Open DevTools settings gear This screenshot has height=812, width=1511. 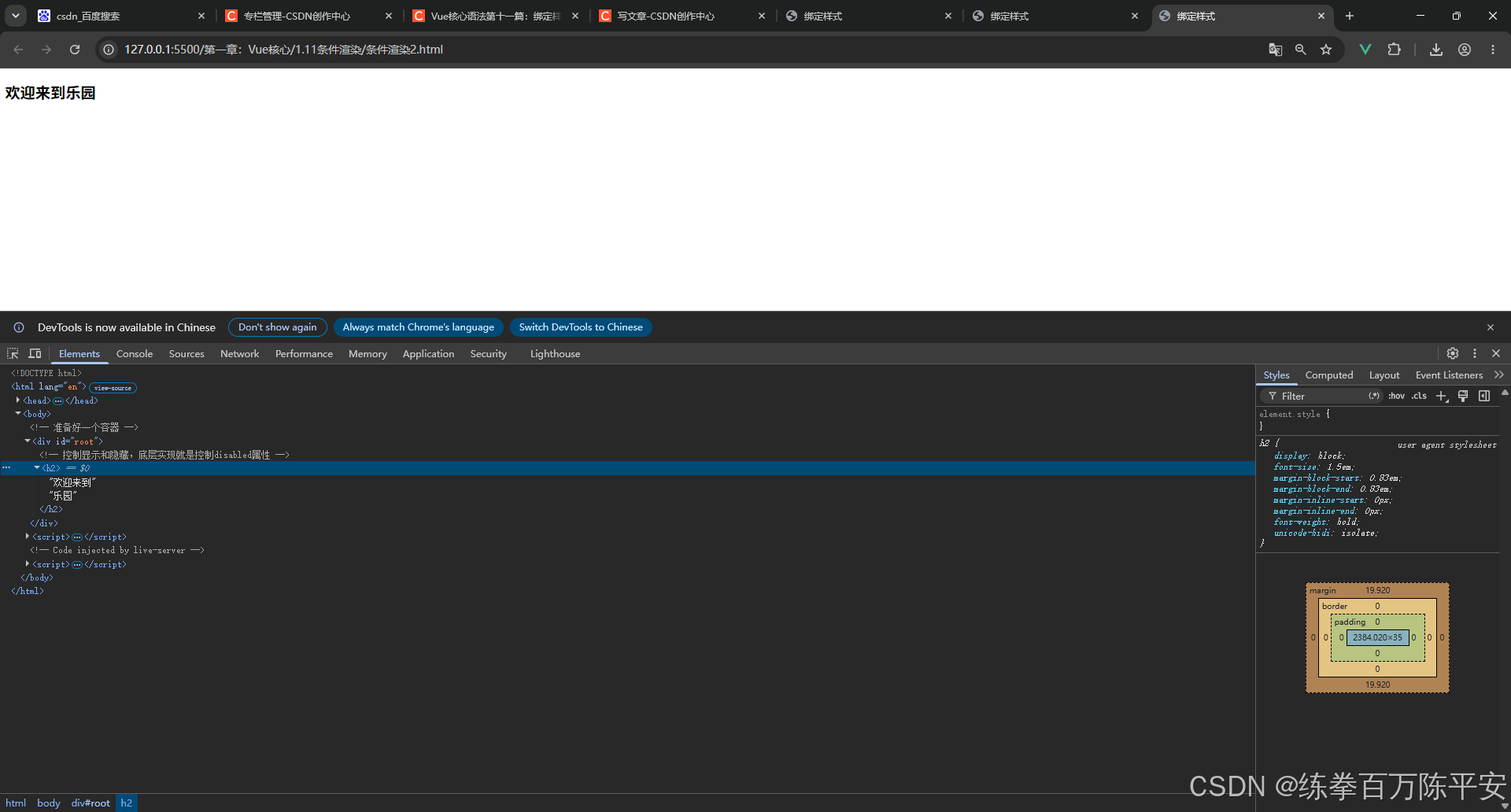click(1453, 354)
